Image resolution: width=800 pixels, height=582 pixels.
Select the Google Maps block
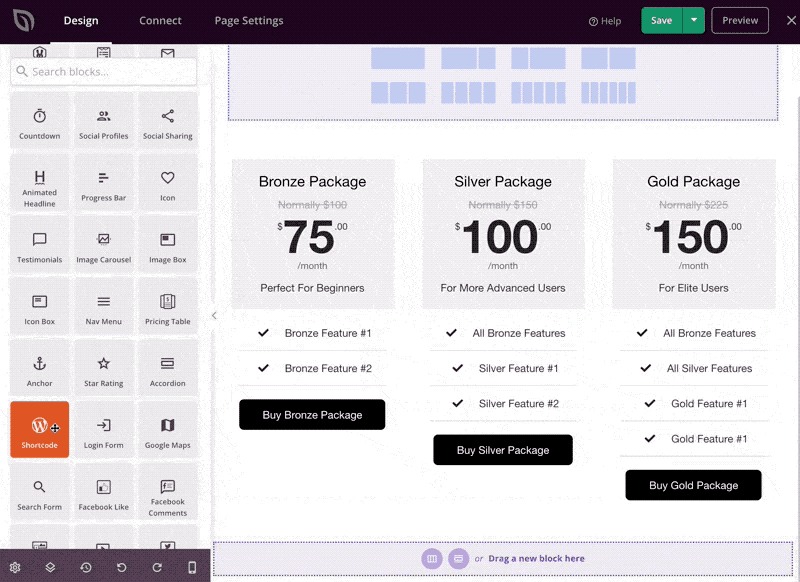click(x=167, y=431)
